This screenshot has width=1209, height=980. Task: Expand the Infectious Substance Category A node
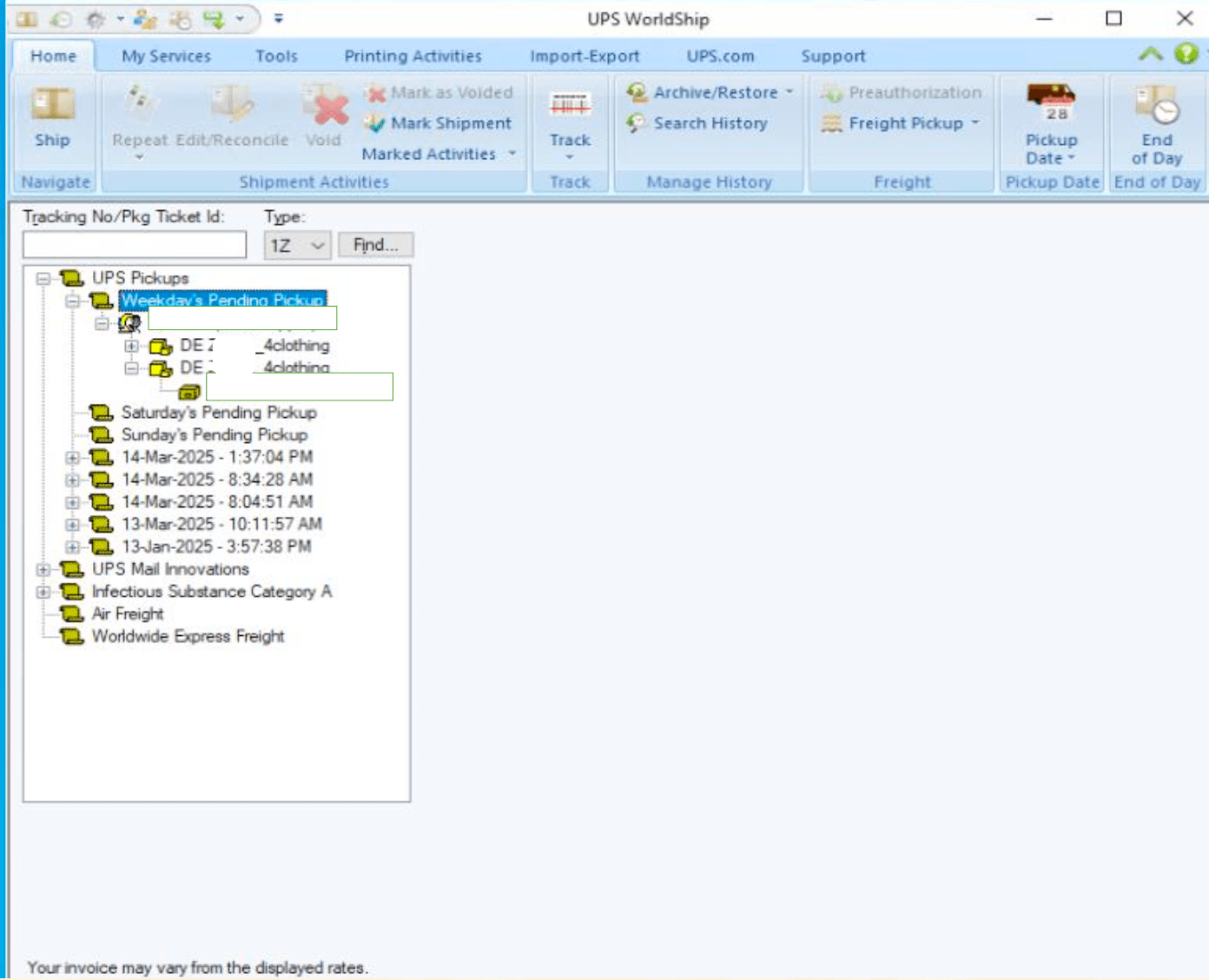43,593
